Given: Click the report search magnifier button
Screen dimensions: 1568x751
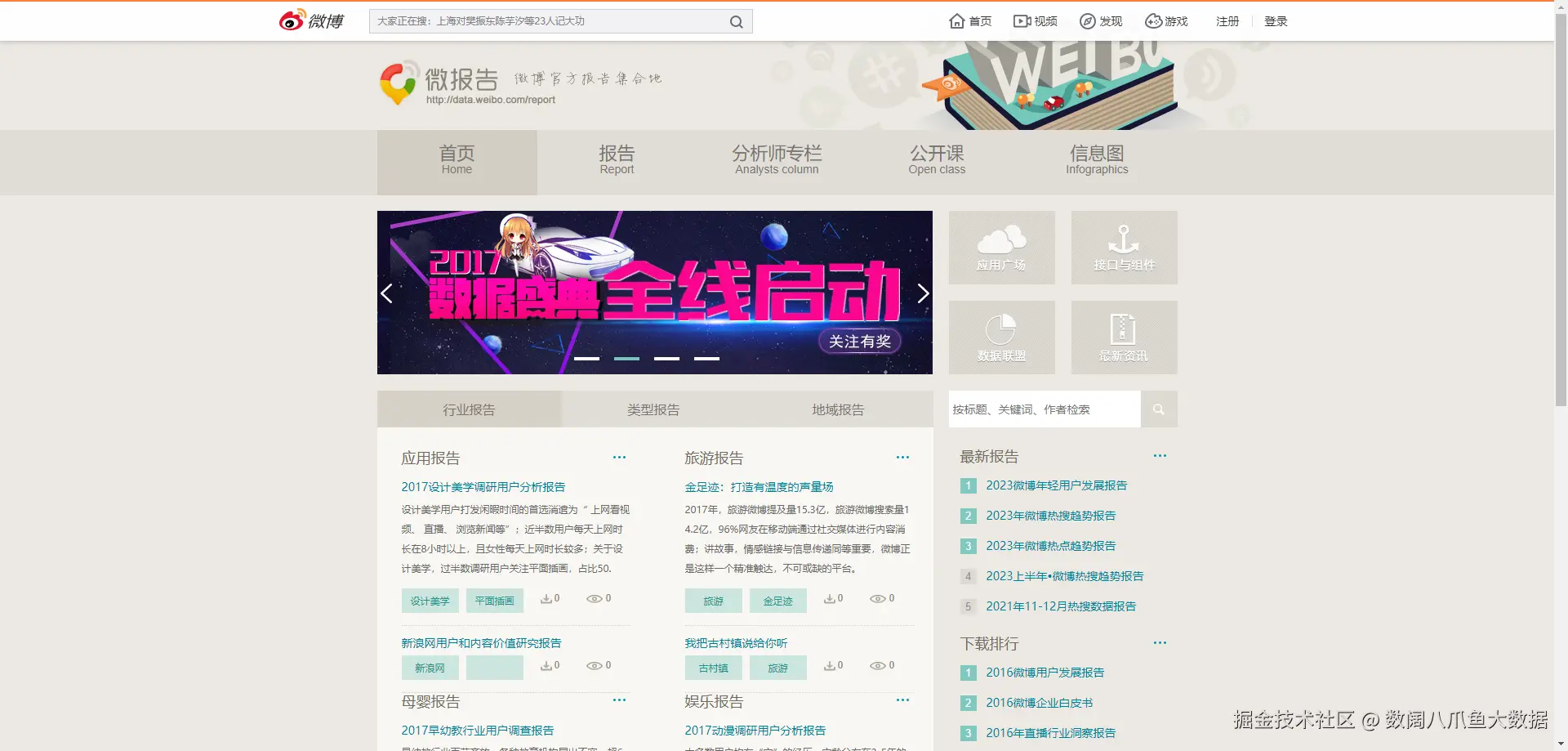Looking at the screenshot, I should (1159, 409).
